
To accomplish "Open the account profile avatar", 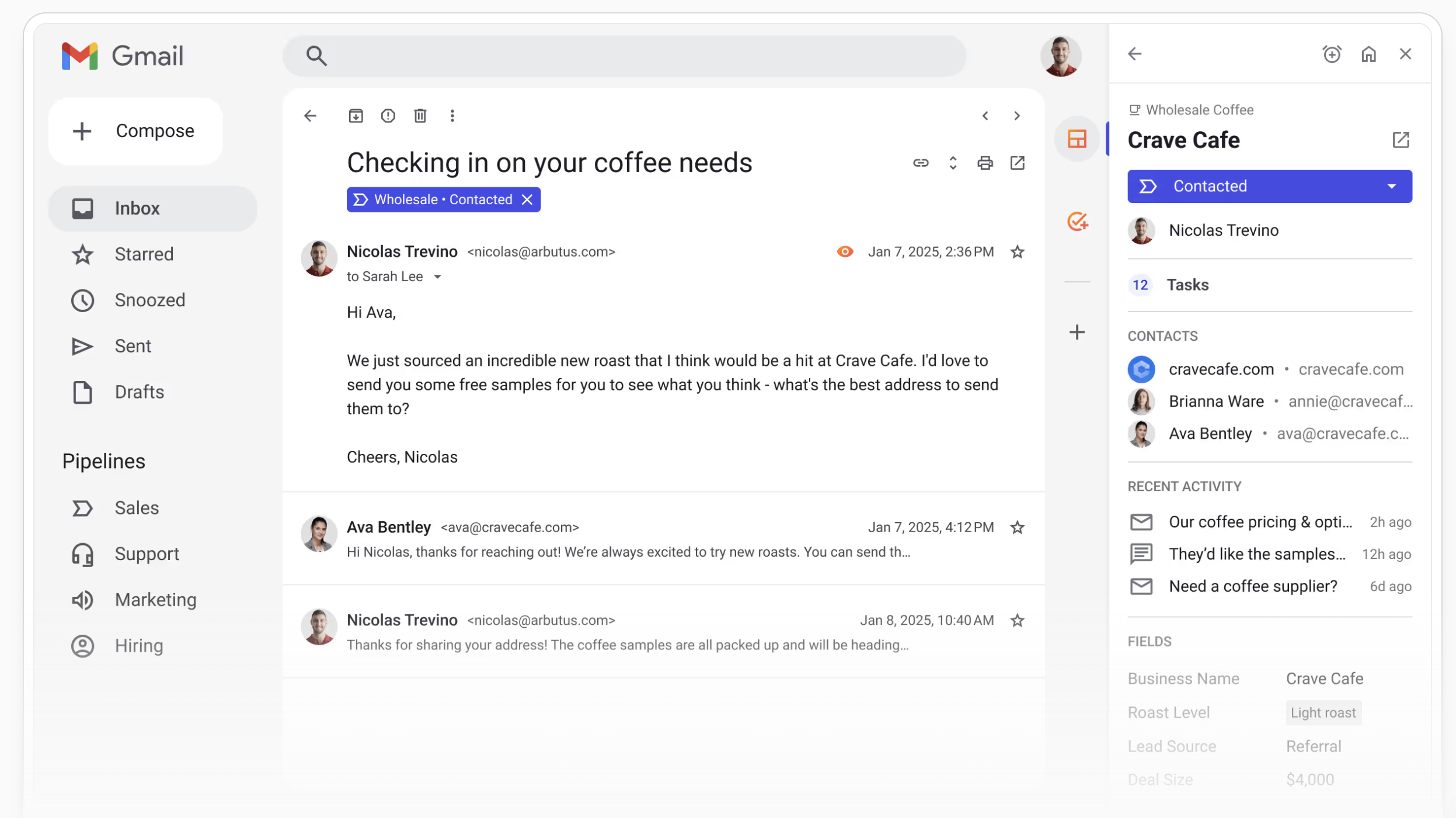I will click(x=1060, y=56).
